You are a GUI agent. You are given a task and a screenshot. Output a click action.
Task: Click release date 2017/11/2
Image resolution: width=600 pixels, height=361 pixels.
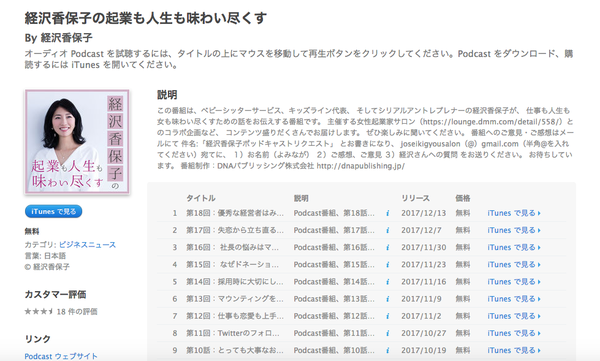(421, 316)
